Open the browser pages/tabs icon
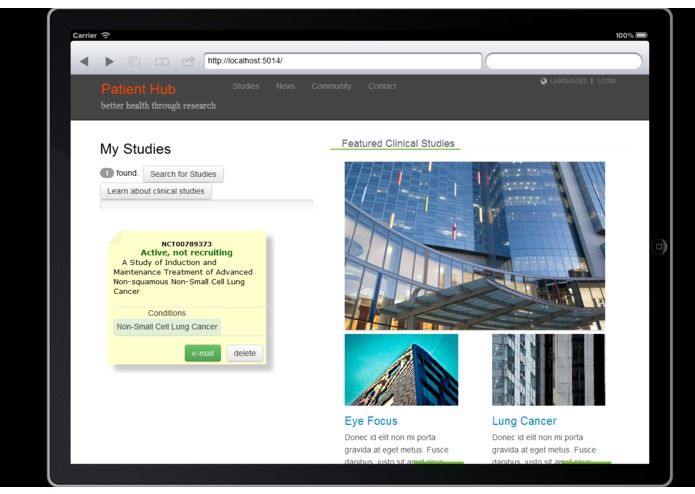Viewport: 695px width, 494px height. click(134, 61)
